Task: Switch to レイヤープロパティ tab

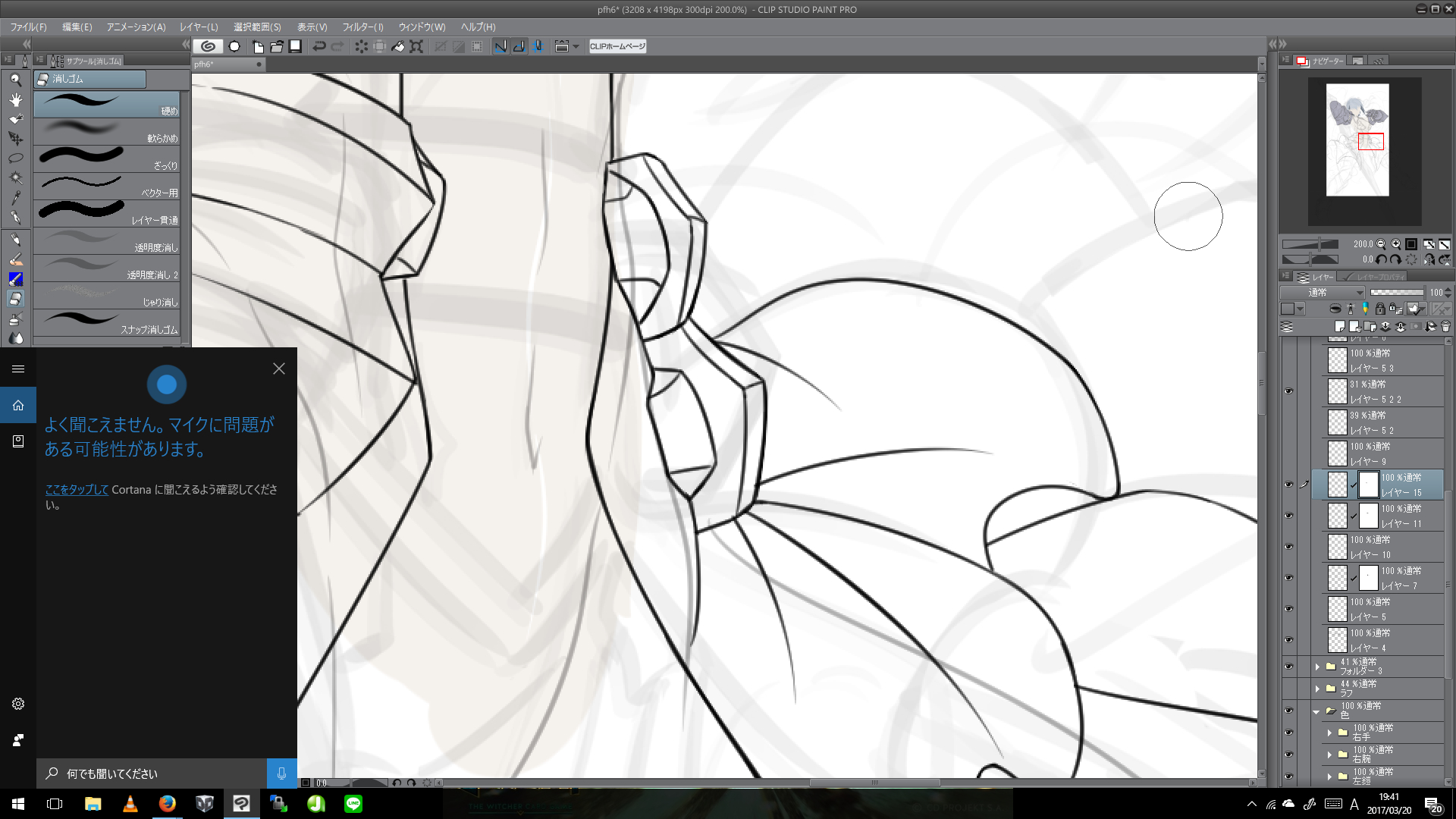Action: point(1374,277)
